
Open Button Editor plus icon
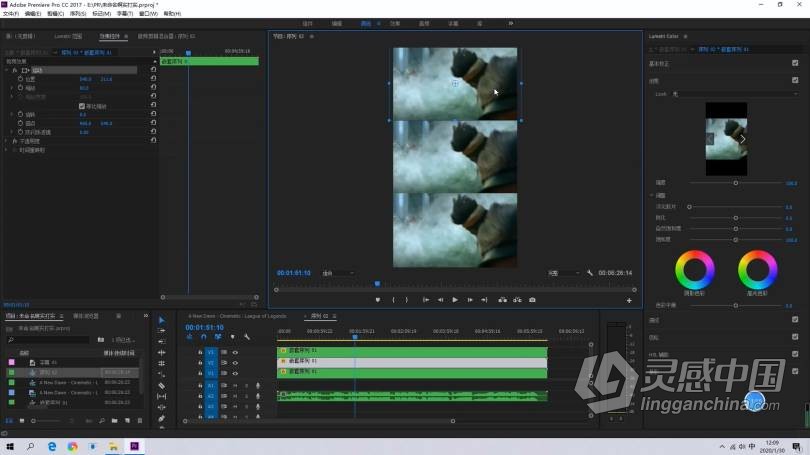(x=629, y=300)
